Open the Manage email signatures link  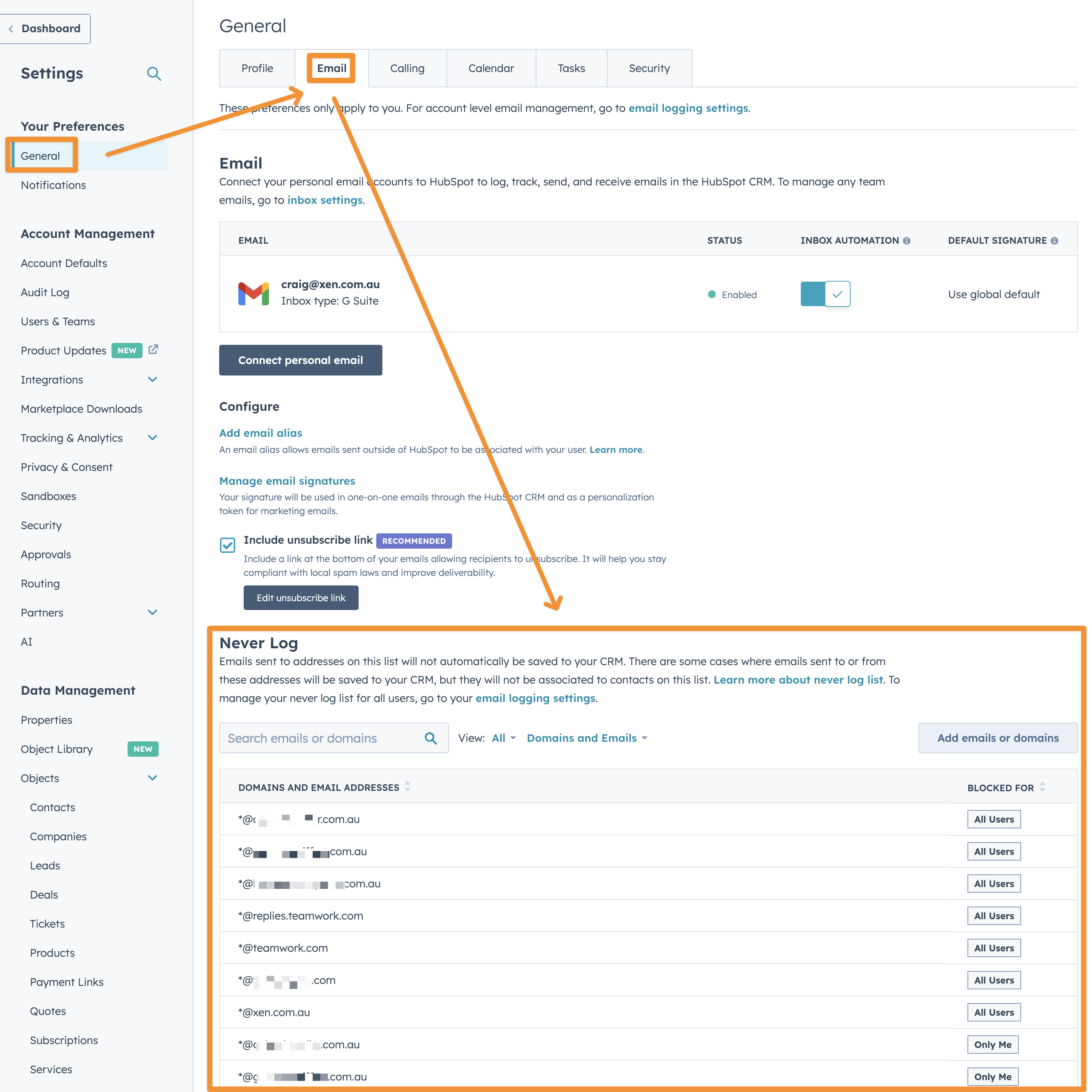[x=287, y=481]
